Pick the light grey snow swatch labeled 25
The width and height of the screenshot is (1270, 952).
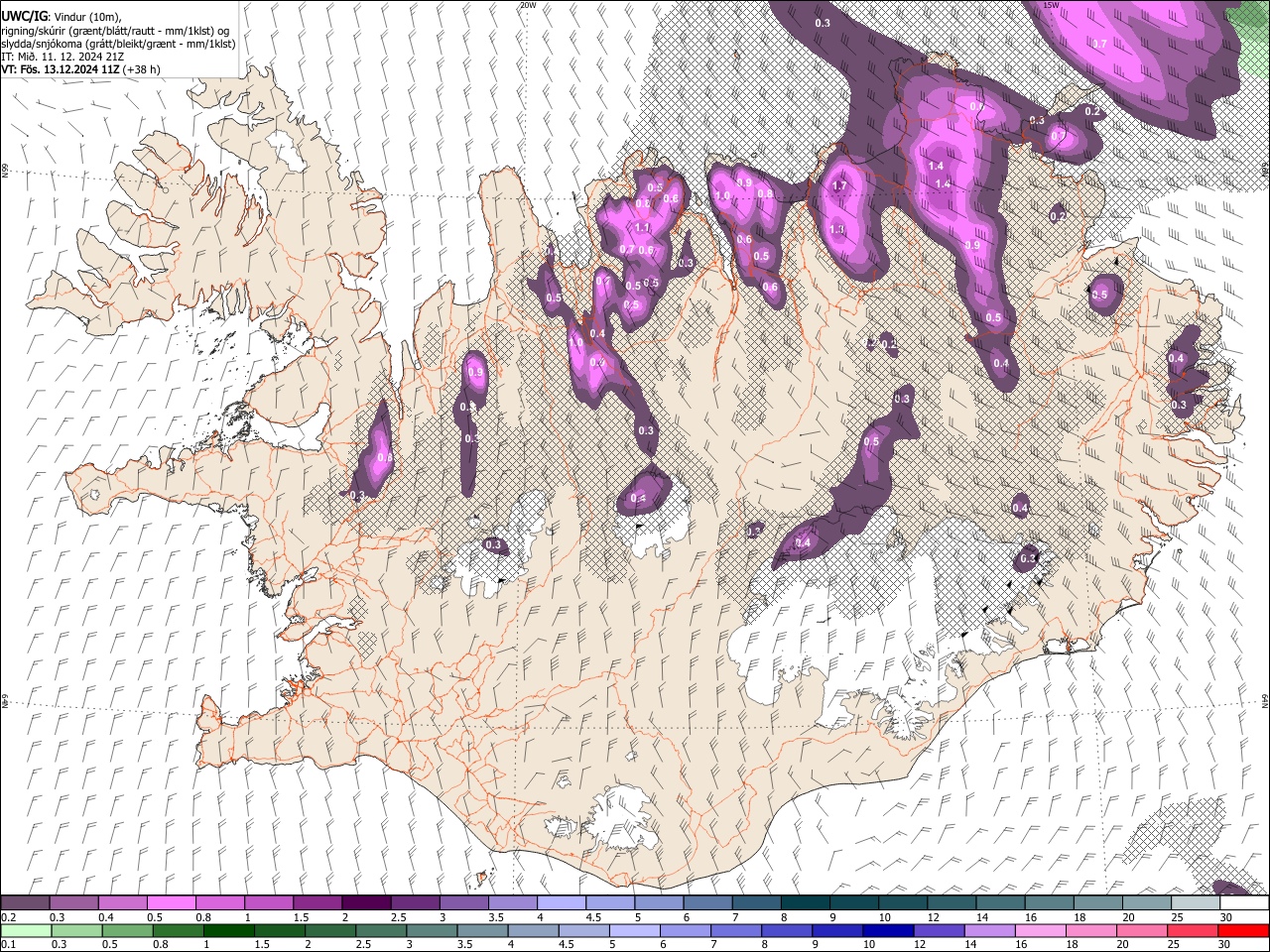tap(1195, 902)
